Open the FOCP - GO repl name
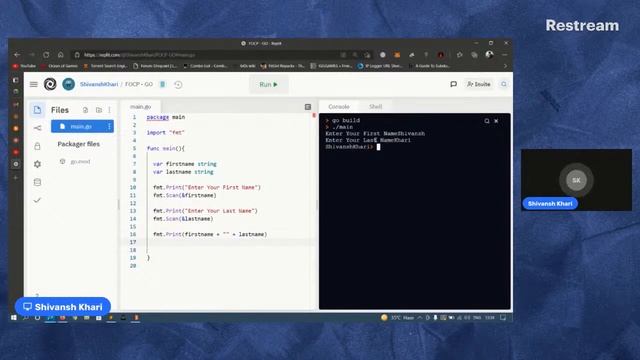This screenshot has height=360, width=640. (x=139, y=84)
